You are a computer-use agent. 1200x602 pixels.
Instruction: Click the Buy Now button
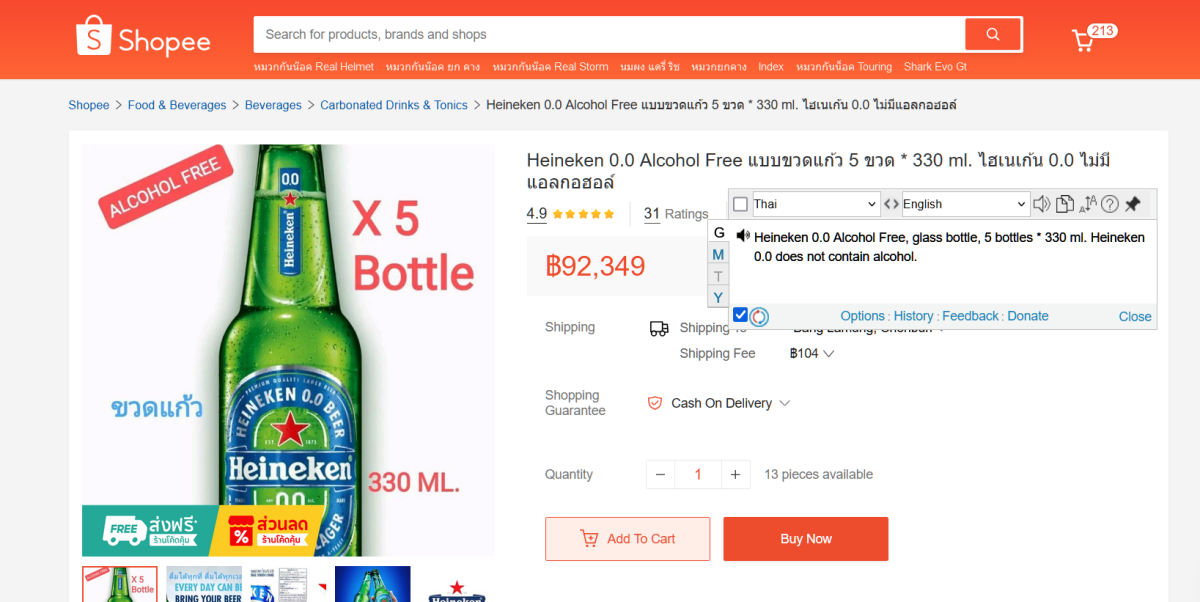tap(805, 539)
